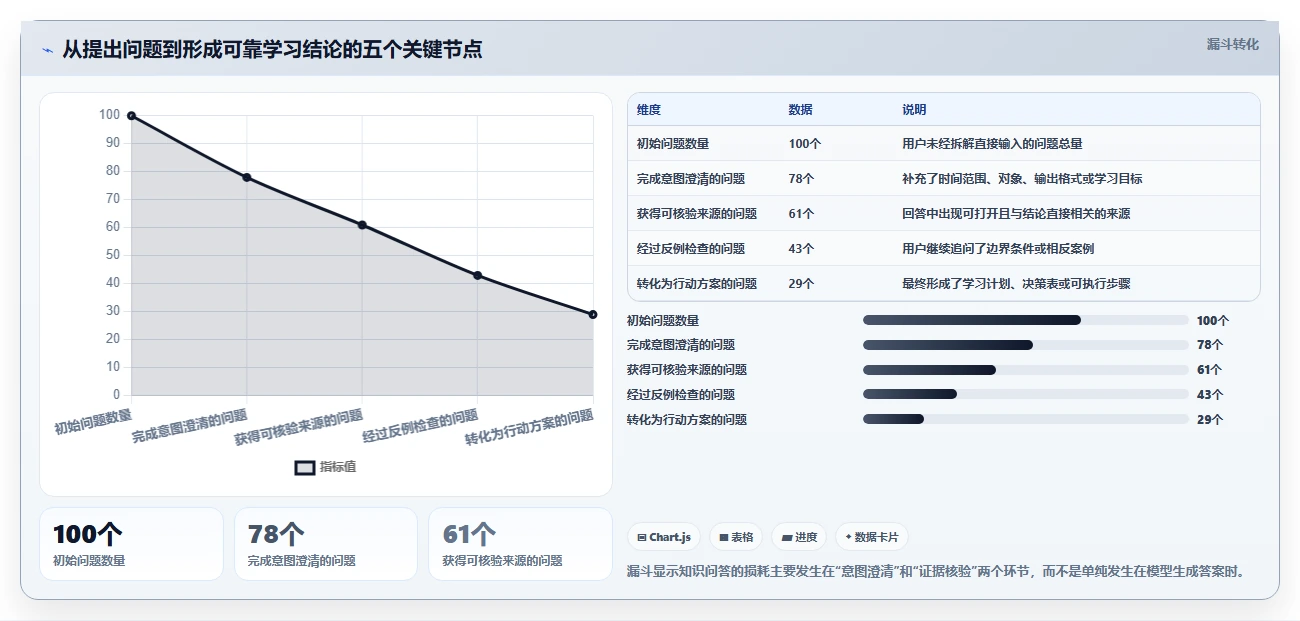Image resolution: width=1300 pixels, height=621 pixels.
Task: Click the 完成意图澄清的问题 progress bar
Action: coord(1025,345)
